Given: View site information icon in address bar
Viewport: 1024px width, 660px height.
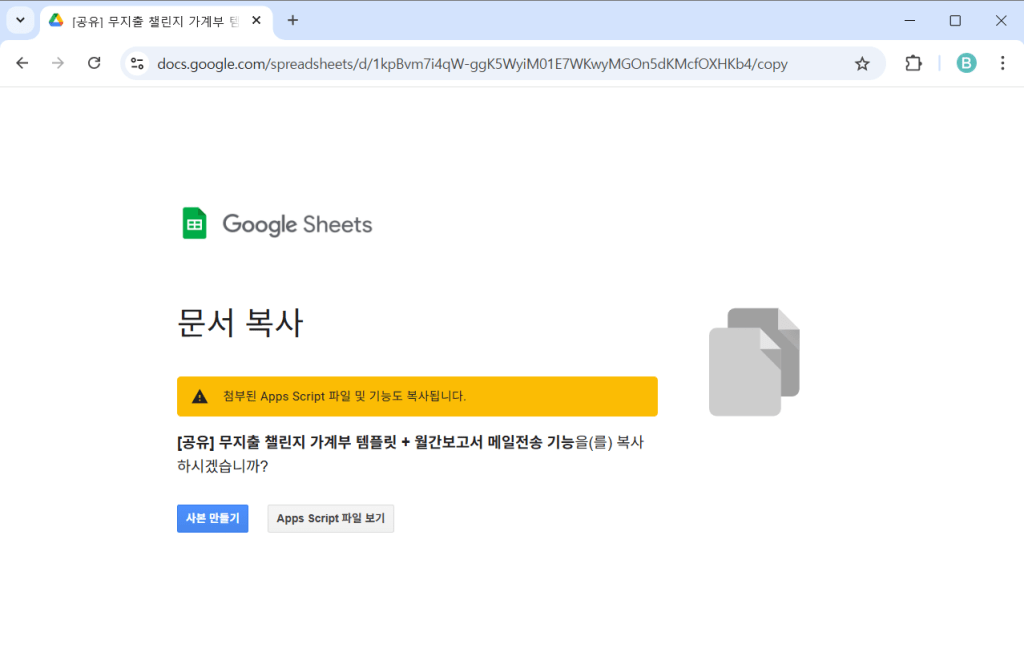Looking at the screenshot, I should point(138,64).
